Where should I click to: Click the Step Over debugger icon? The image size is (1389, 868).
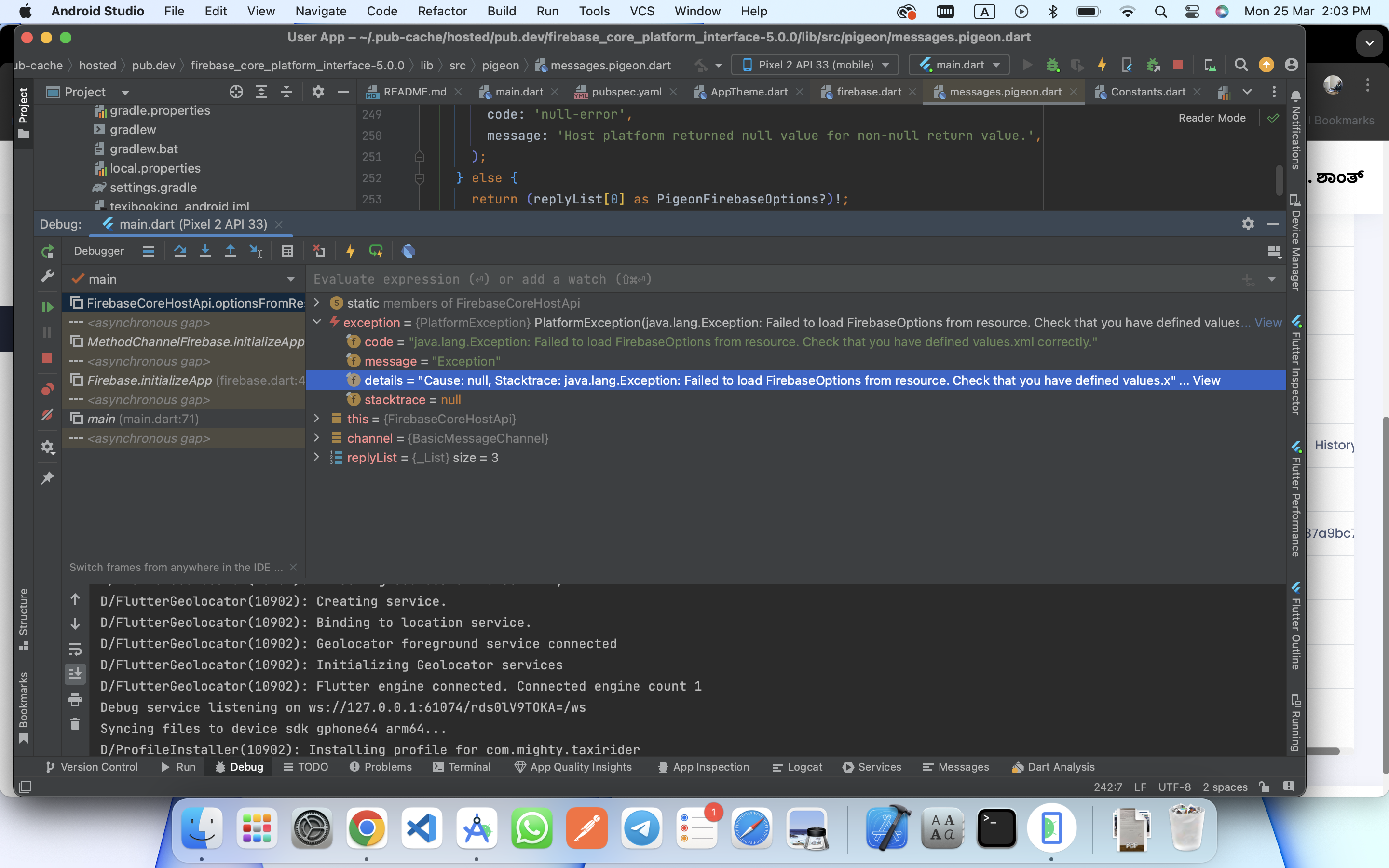pyautogui.click(x=180, y=251)
